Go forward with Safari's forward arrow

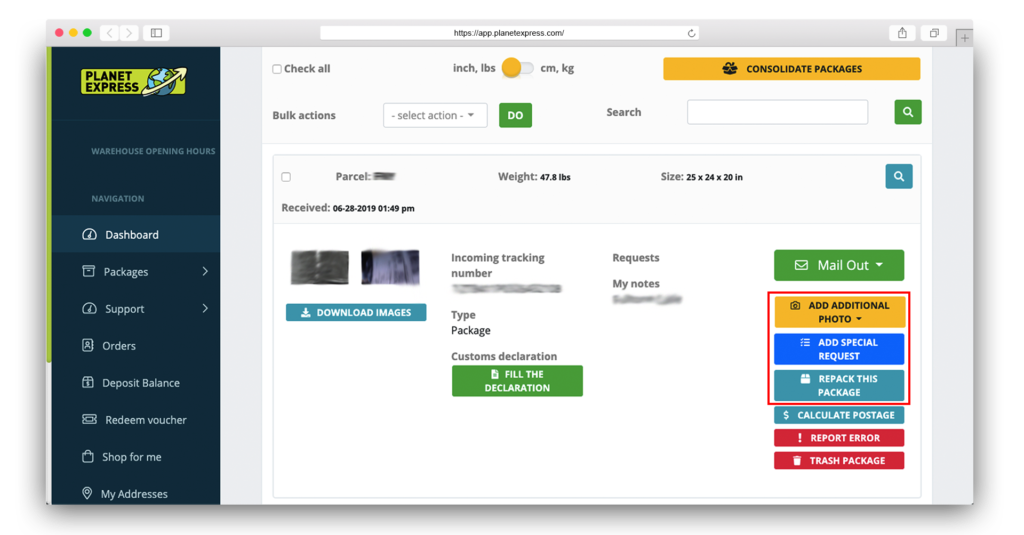129,33
